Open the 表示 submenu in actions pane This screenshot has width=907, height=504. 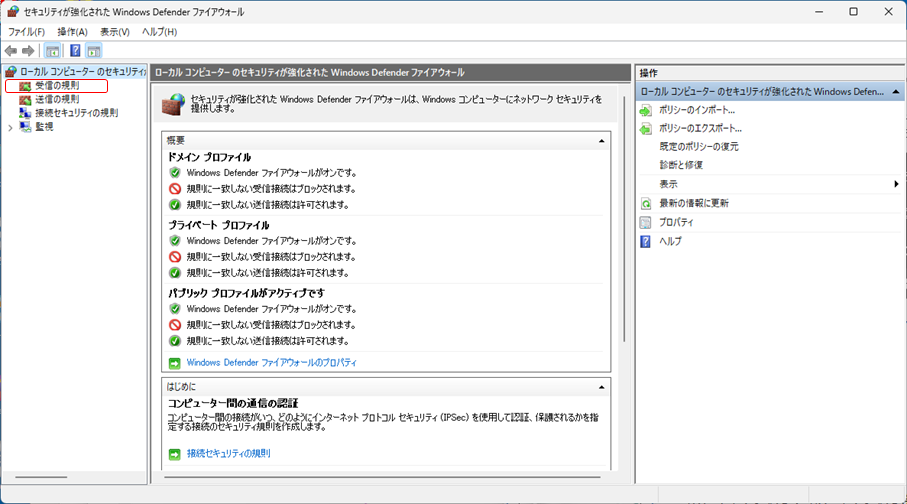point(895,184)
